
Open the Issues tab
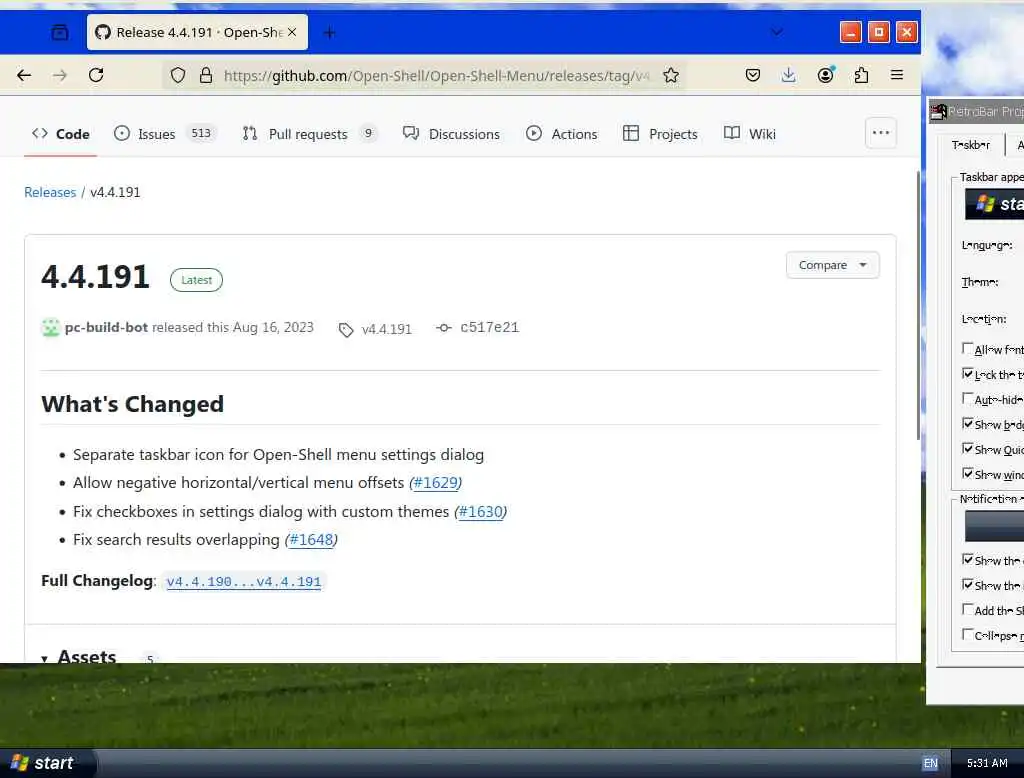coord(164,134)
